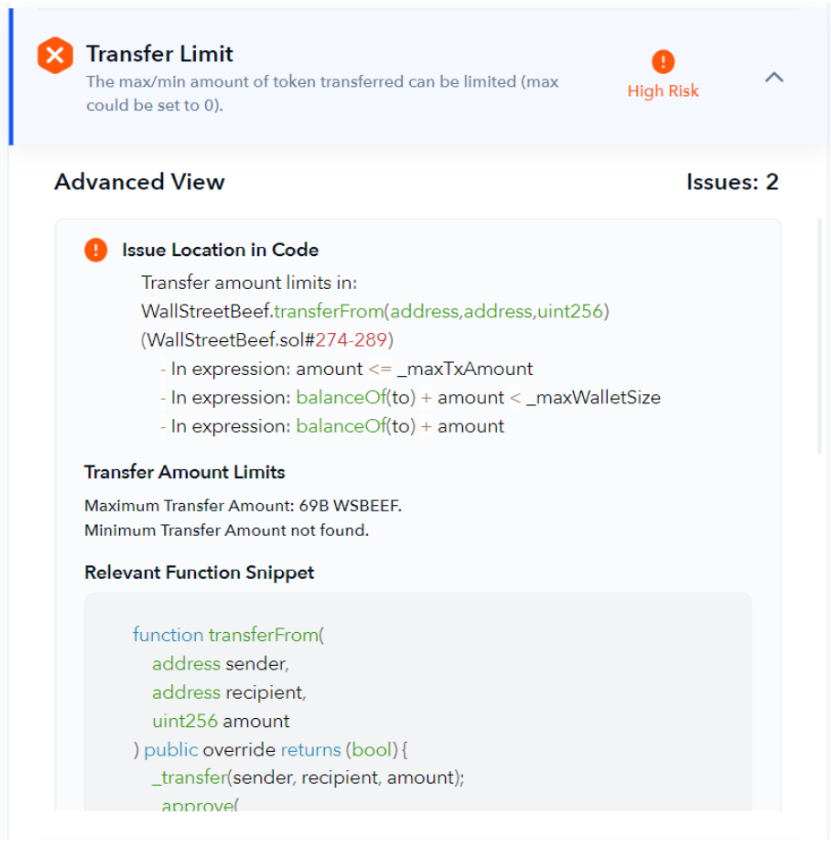This screenshot has height=841, width=831.
Task: Click the Transfer Limit title
Action: click(160, 54)
